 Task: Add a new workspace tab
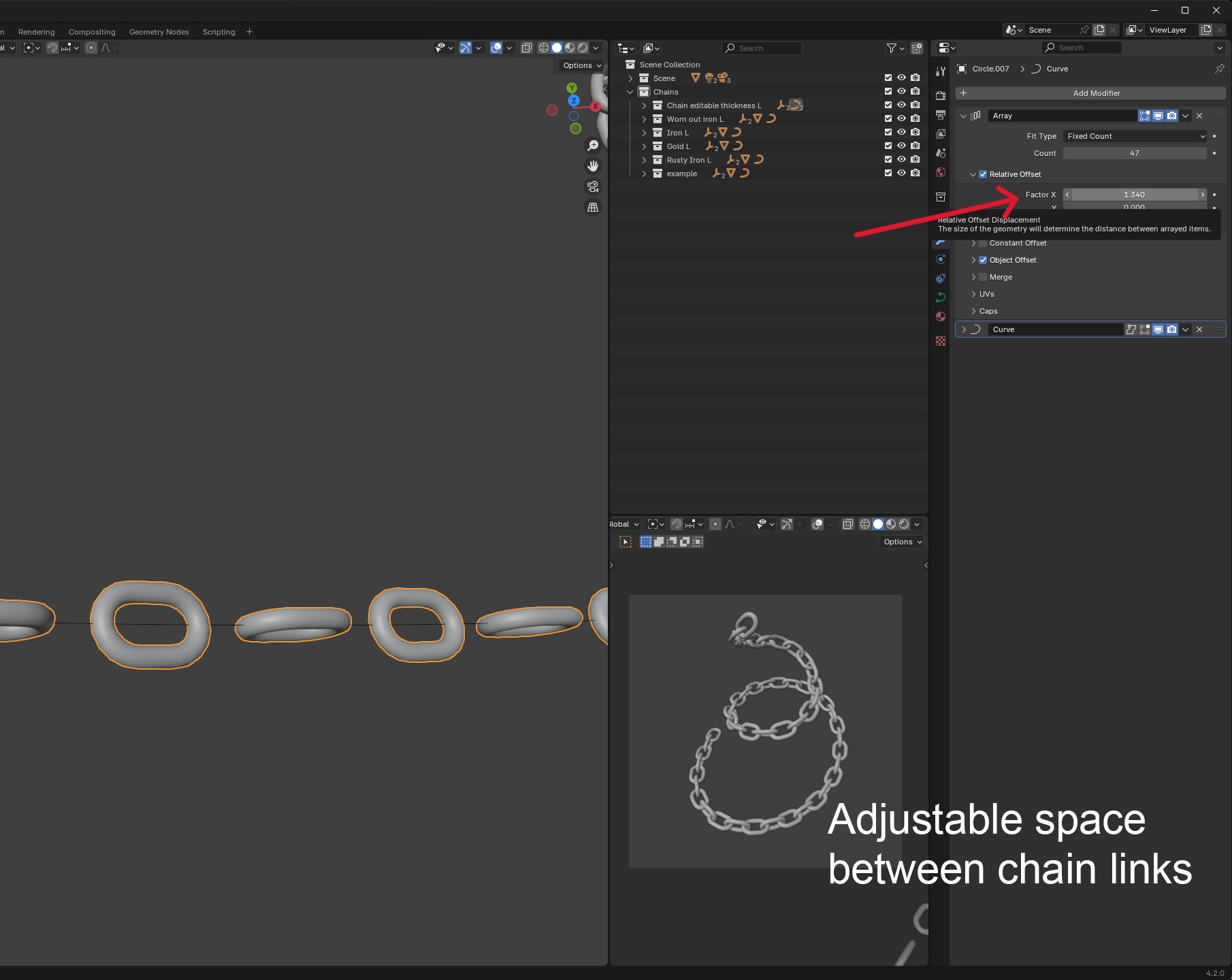(249, 32)
